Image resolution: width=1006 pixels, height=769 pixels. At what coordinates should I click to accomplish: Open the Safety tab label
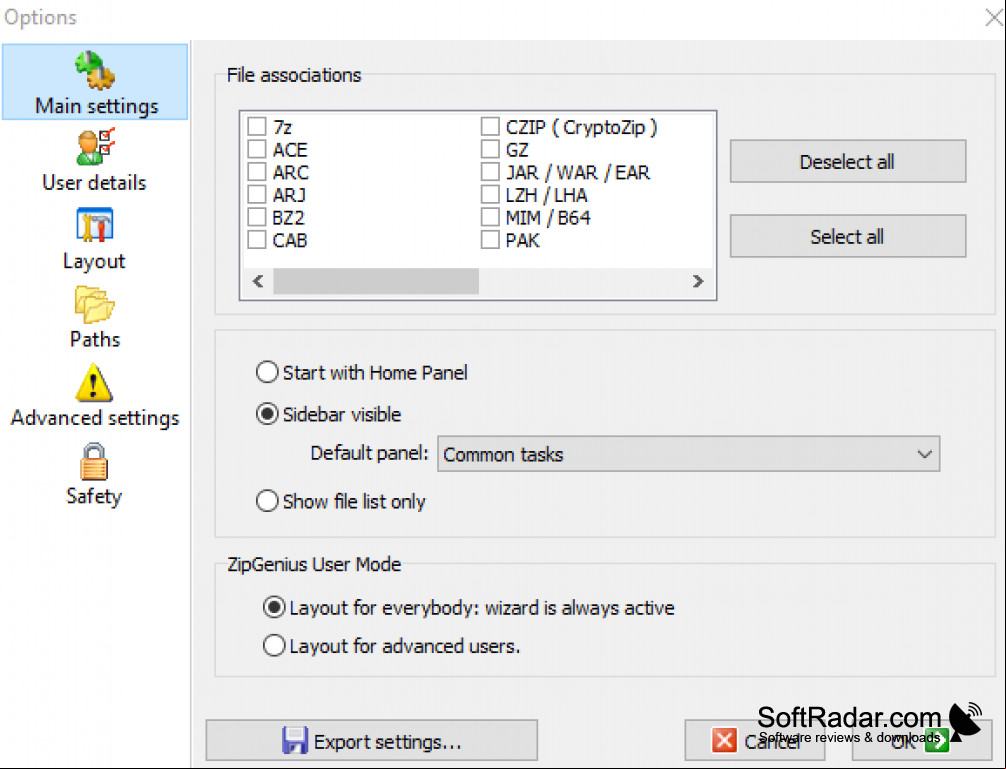pyautogui.click(x=94, y=496)
